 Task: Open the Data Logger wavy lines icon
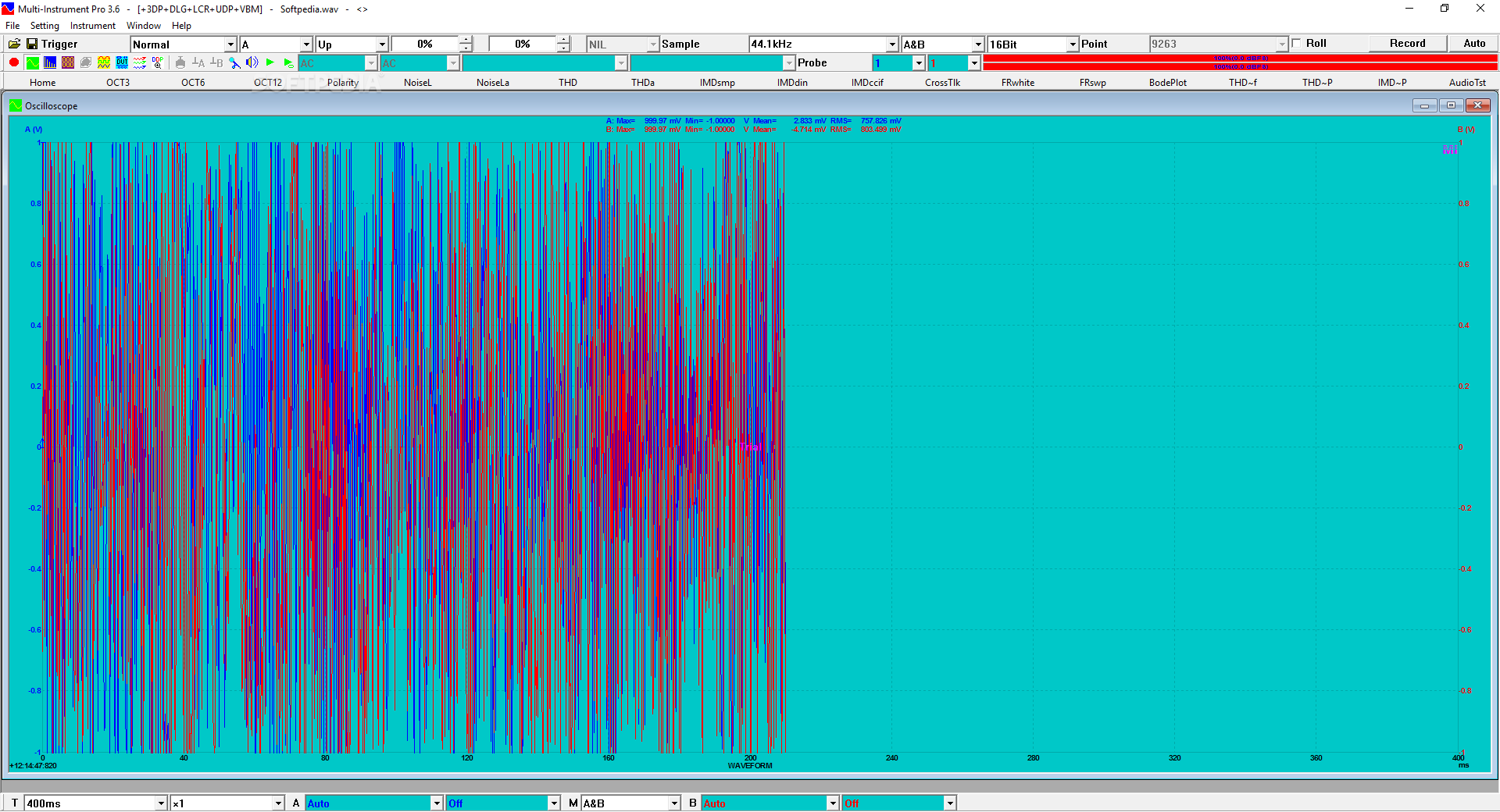pyautogui.click(x=140, y=62)
